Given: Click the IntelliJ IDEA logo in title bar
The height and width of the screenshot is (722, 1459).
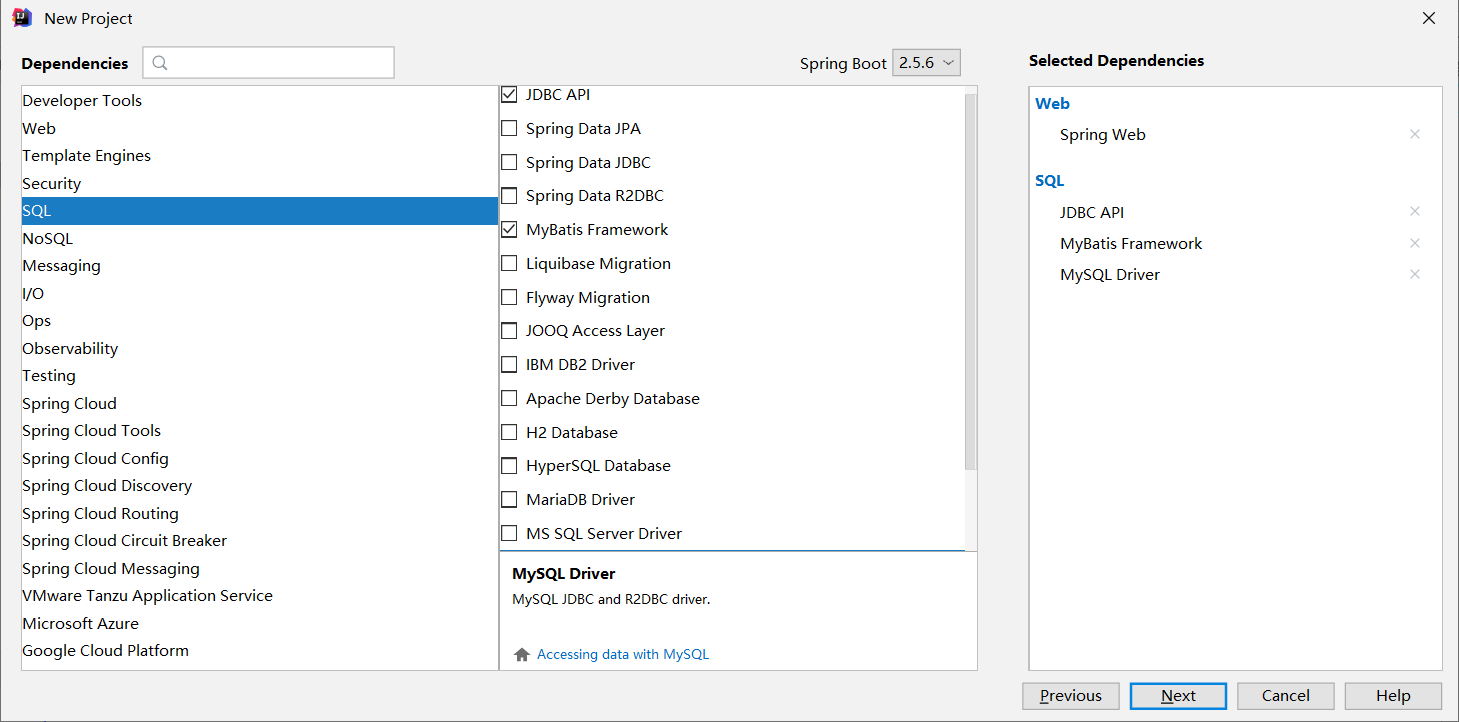Looking at the screenshot, I should (x=21, y=17).
